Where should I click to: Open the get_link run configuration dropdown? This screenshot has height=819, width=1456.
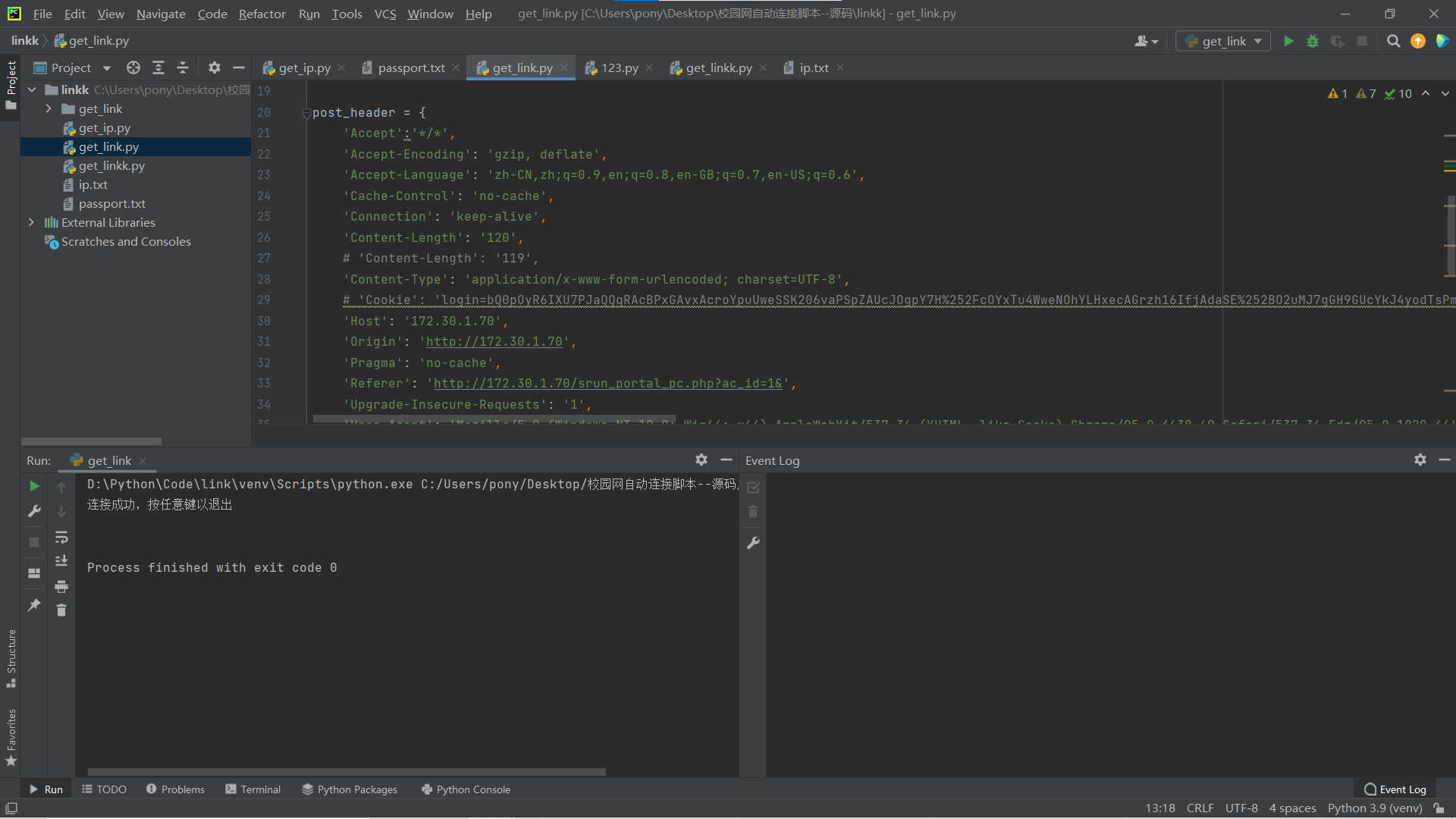pos(1223,41)
